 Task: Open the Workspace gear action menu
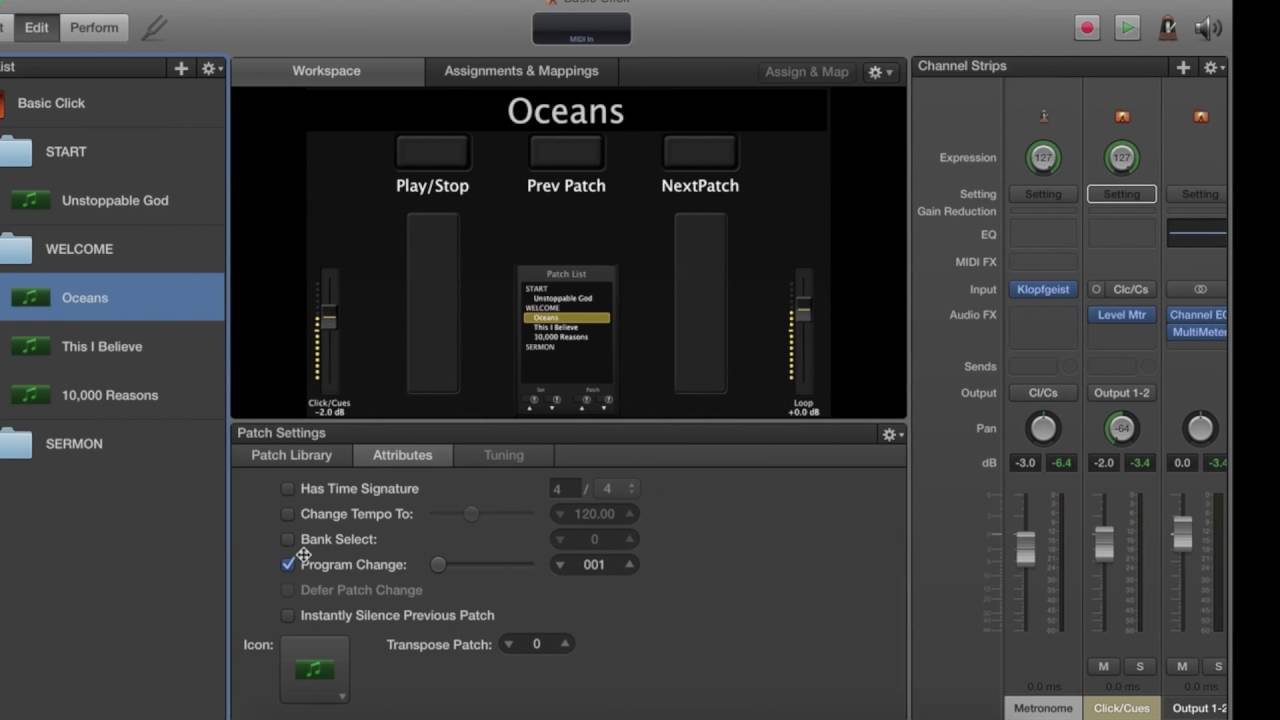click(878, 72)
